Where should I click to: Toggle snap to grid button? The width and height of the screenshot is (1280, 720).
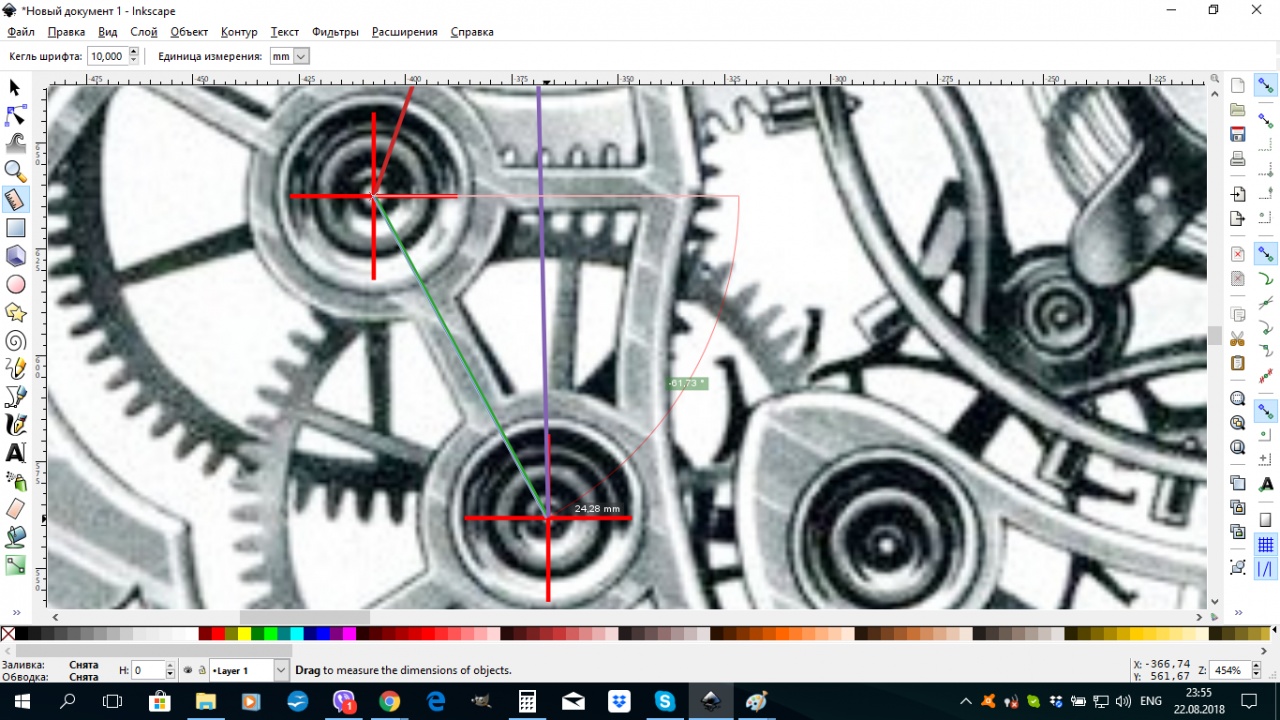(1265, 545)
